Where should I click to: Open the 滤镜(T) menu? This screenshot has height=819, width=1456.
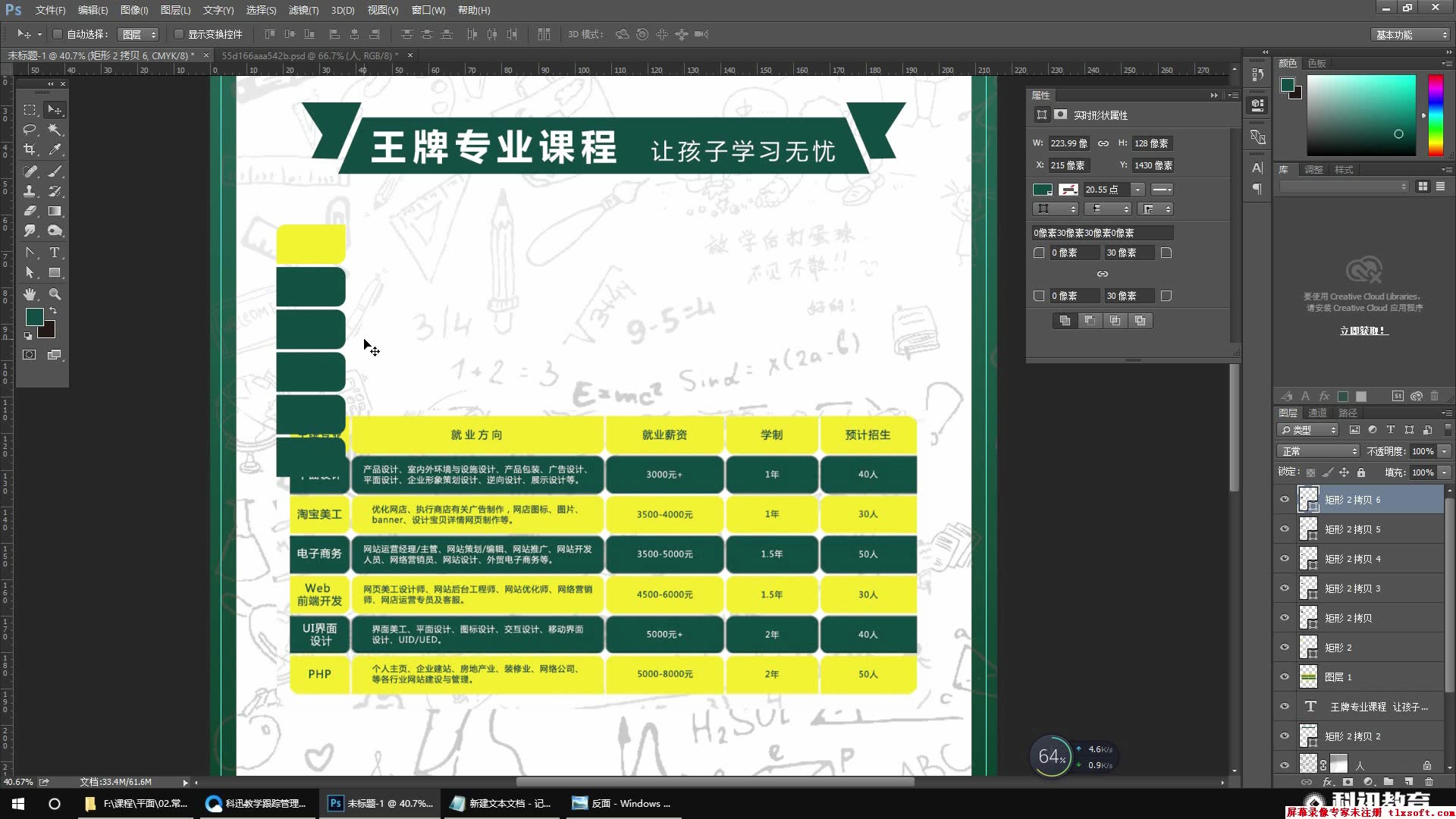click(303, 10)
